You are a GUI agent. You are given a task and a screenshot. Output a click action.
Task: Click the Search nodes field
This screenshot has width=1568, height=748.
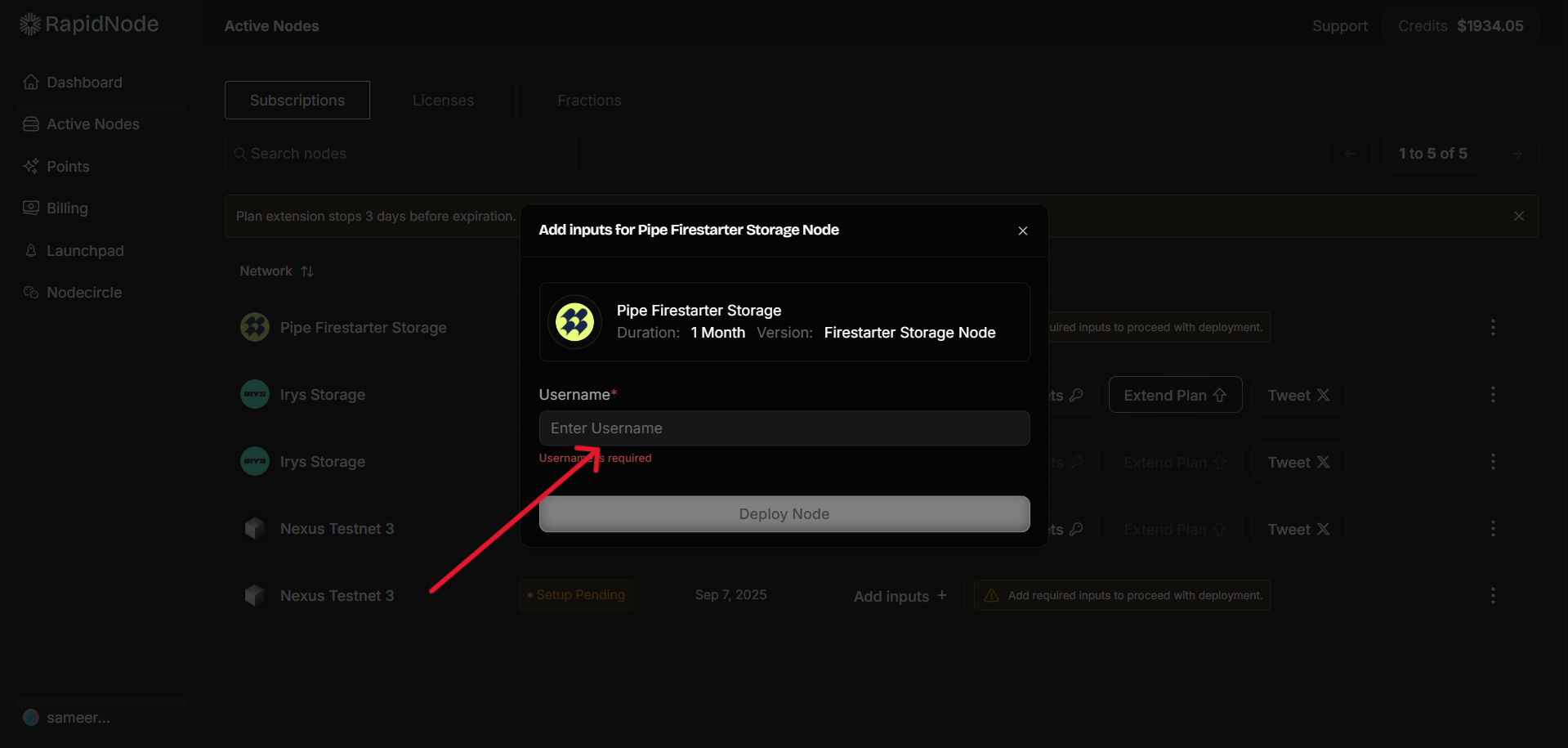point(400,154)
